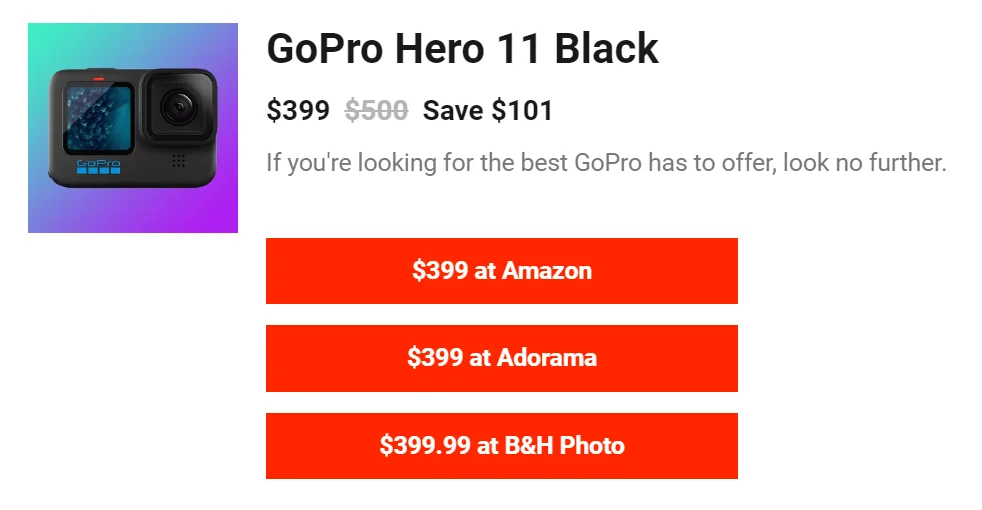Click the product description sentence
This screenshot has height=510, width=982.
[x=606, y=163]
